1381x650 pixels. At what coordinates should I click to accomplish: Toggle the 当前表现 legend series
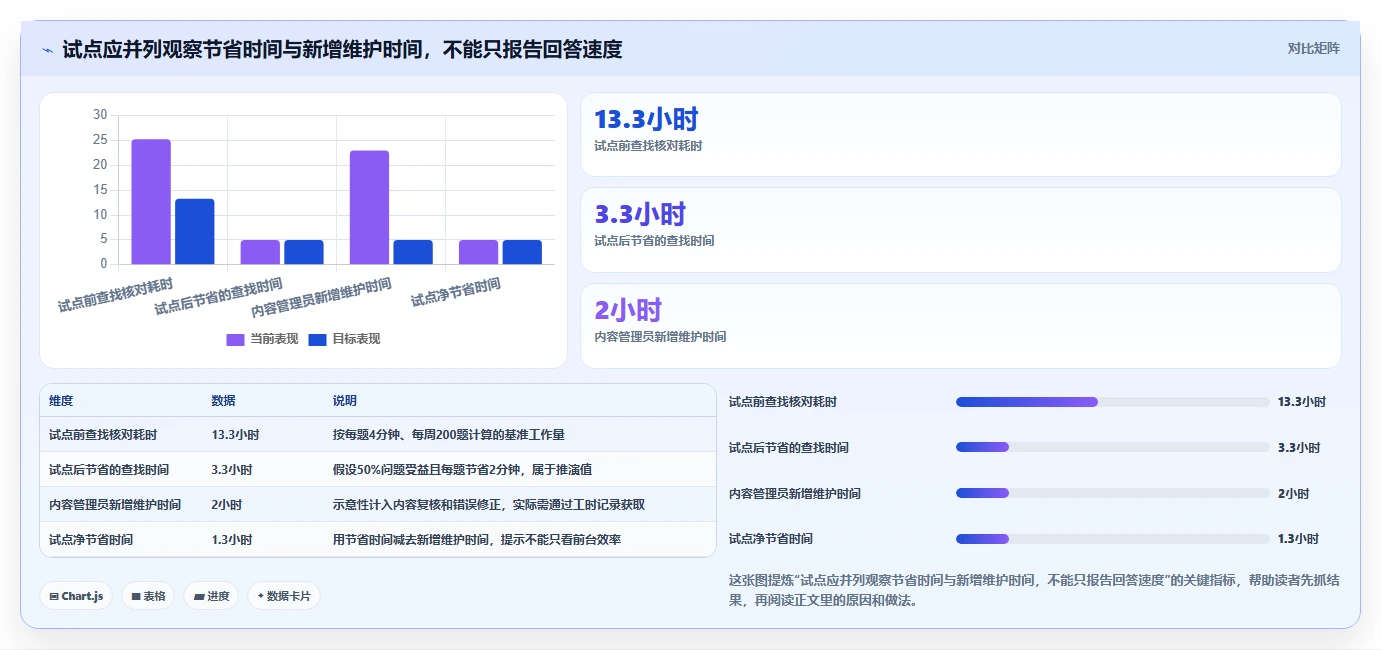pyautogui.click(x=262, y=339)
